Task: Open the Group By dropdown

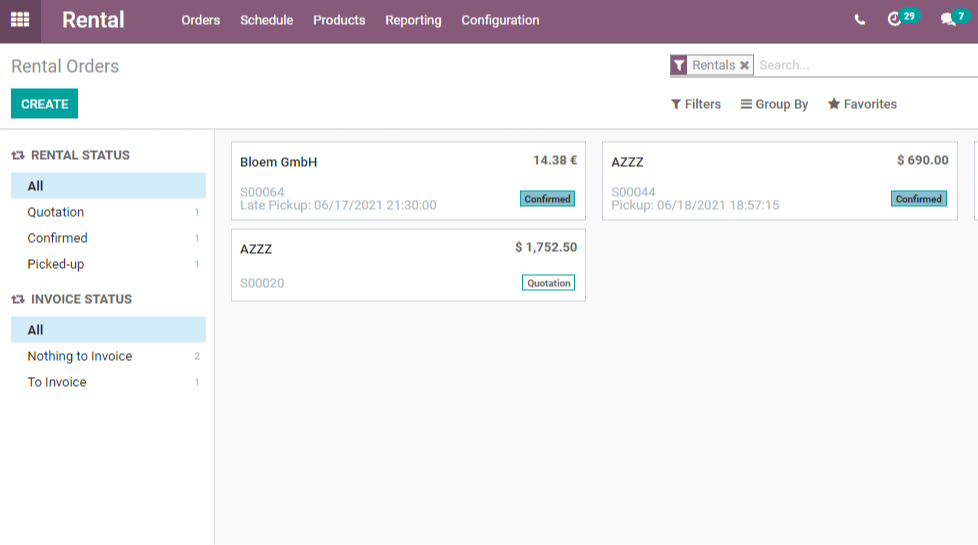Action: pyautogui.click(x=774, y=104)
